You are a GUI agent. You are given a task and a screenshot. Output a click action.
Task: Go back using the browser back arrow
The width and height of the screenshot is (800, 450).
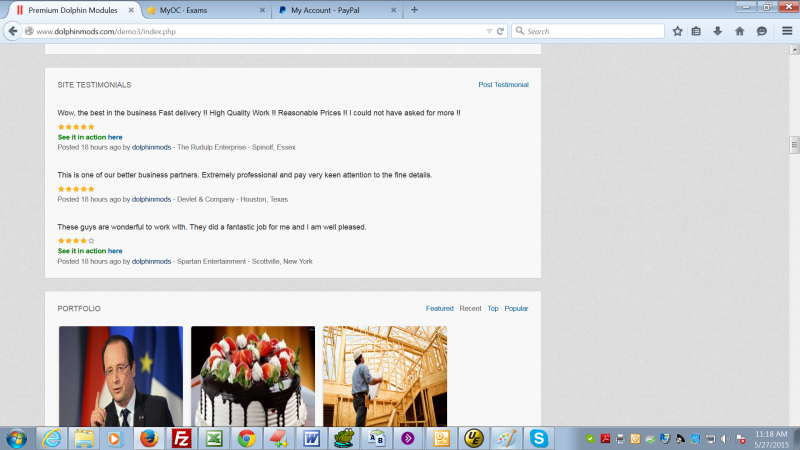point(13,31)
